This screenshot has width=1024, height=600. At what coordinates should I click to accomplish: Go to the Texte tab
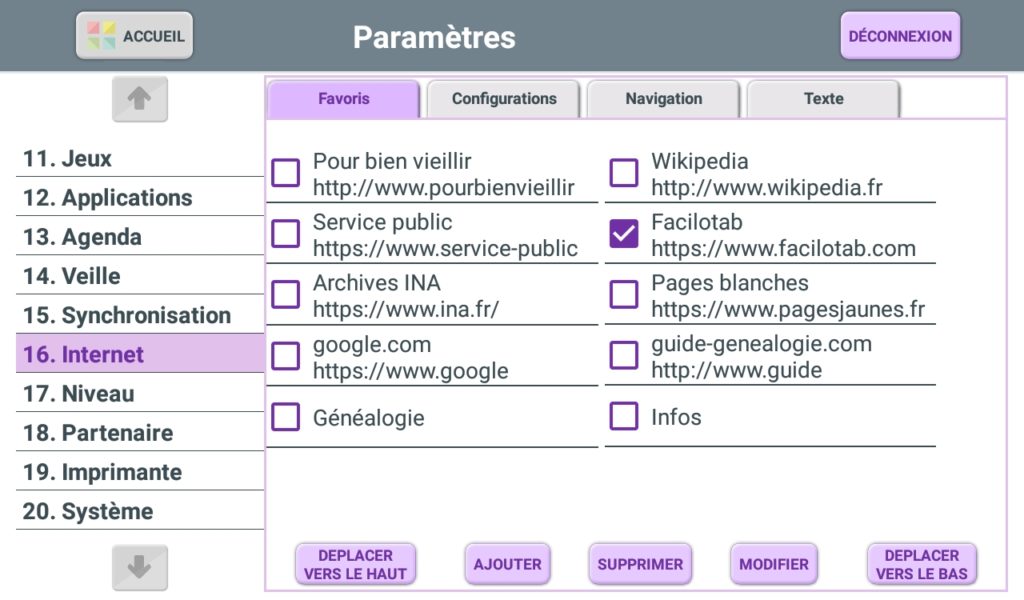(x=823, y=99)
